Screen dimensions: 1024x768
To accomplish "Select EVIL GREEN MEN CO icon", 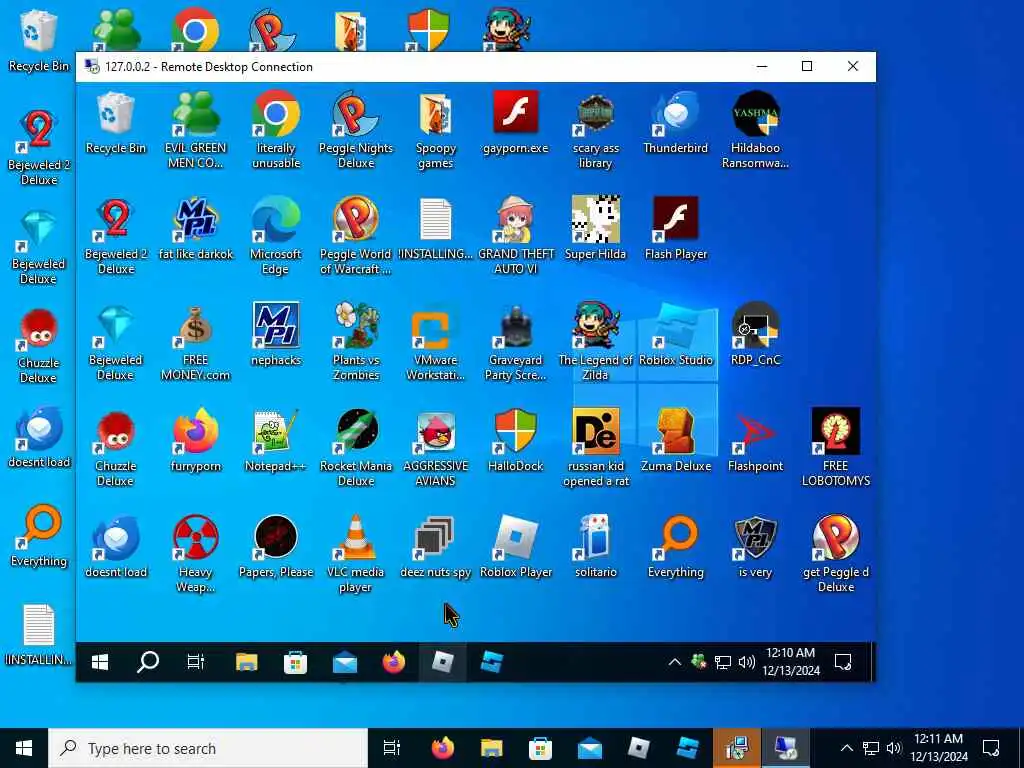I will [195, 114].
